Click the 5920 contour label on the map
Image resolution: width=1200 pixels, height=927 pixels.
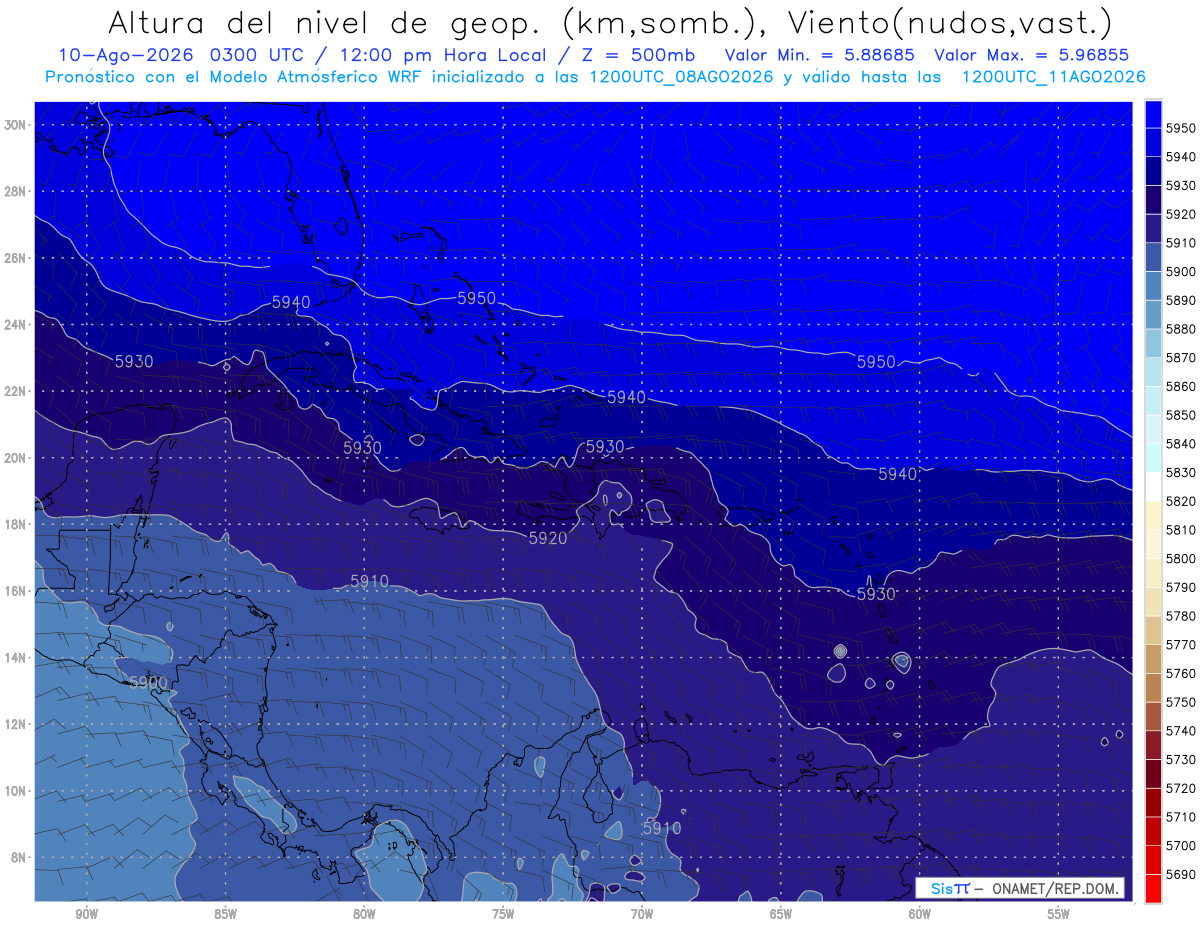point(547,538)
